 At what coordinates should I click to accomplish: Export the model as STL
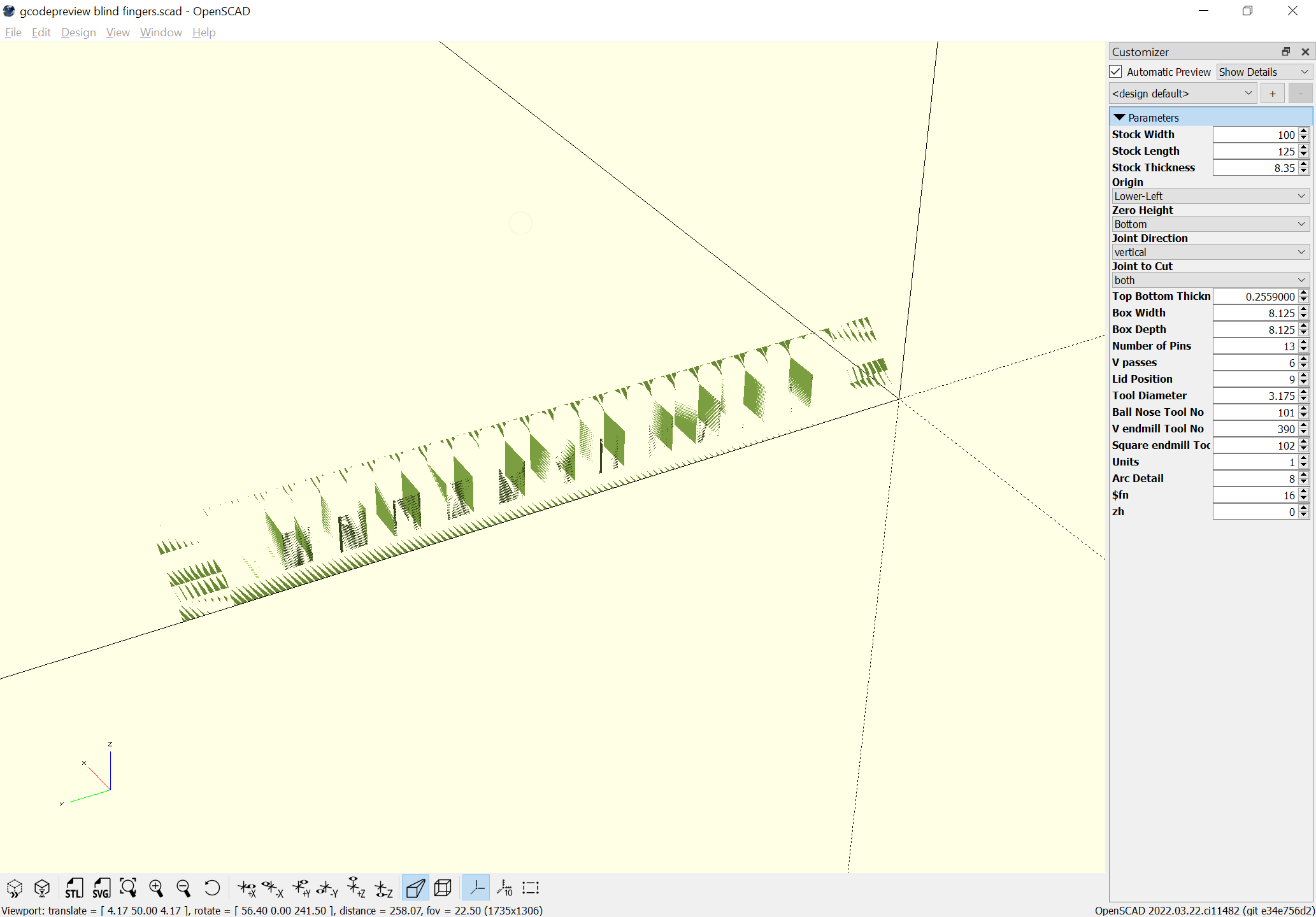74,888
